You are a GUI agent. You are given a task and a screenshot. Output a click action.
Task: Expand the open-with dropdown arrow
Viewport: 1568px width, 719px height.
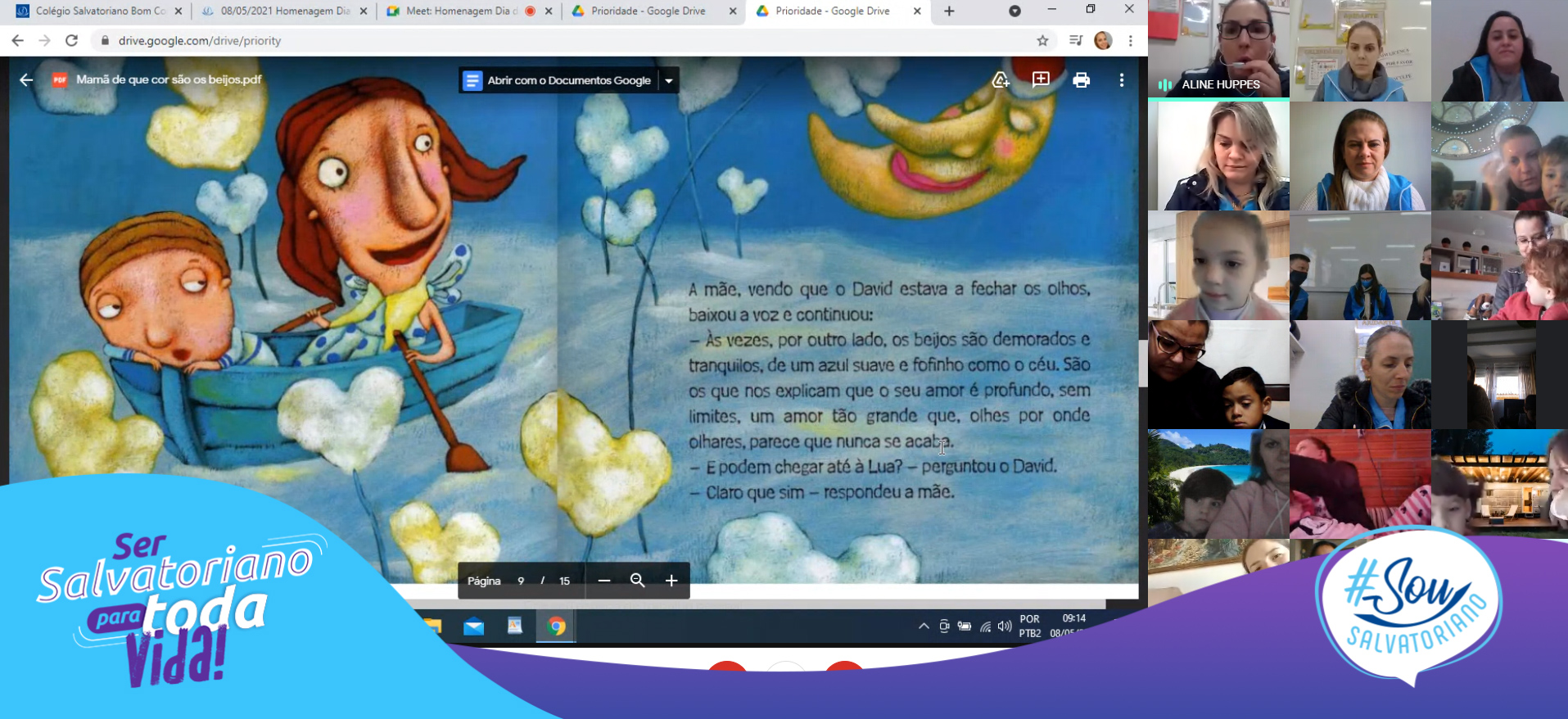[669, 80]
